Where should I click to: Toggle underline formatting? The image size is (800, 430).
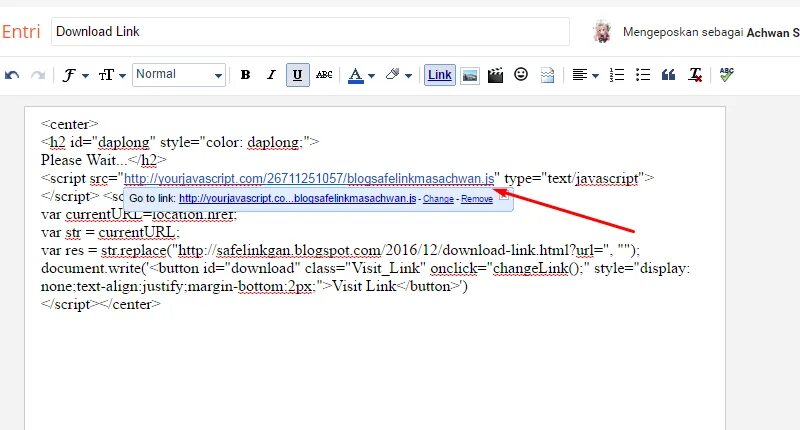coord(297,75)
